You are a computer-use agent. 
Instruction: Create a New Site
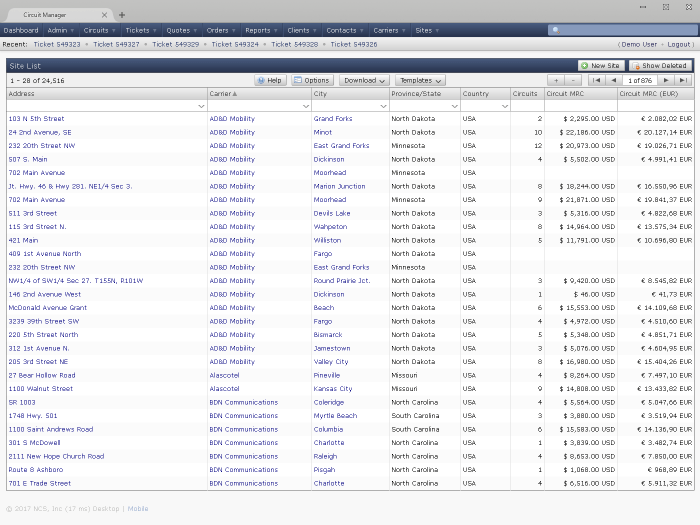[600, 65]
